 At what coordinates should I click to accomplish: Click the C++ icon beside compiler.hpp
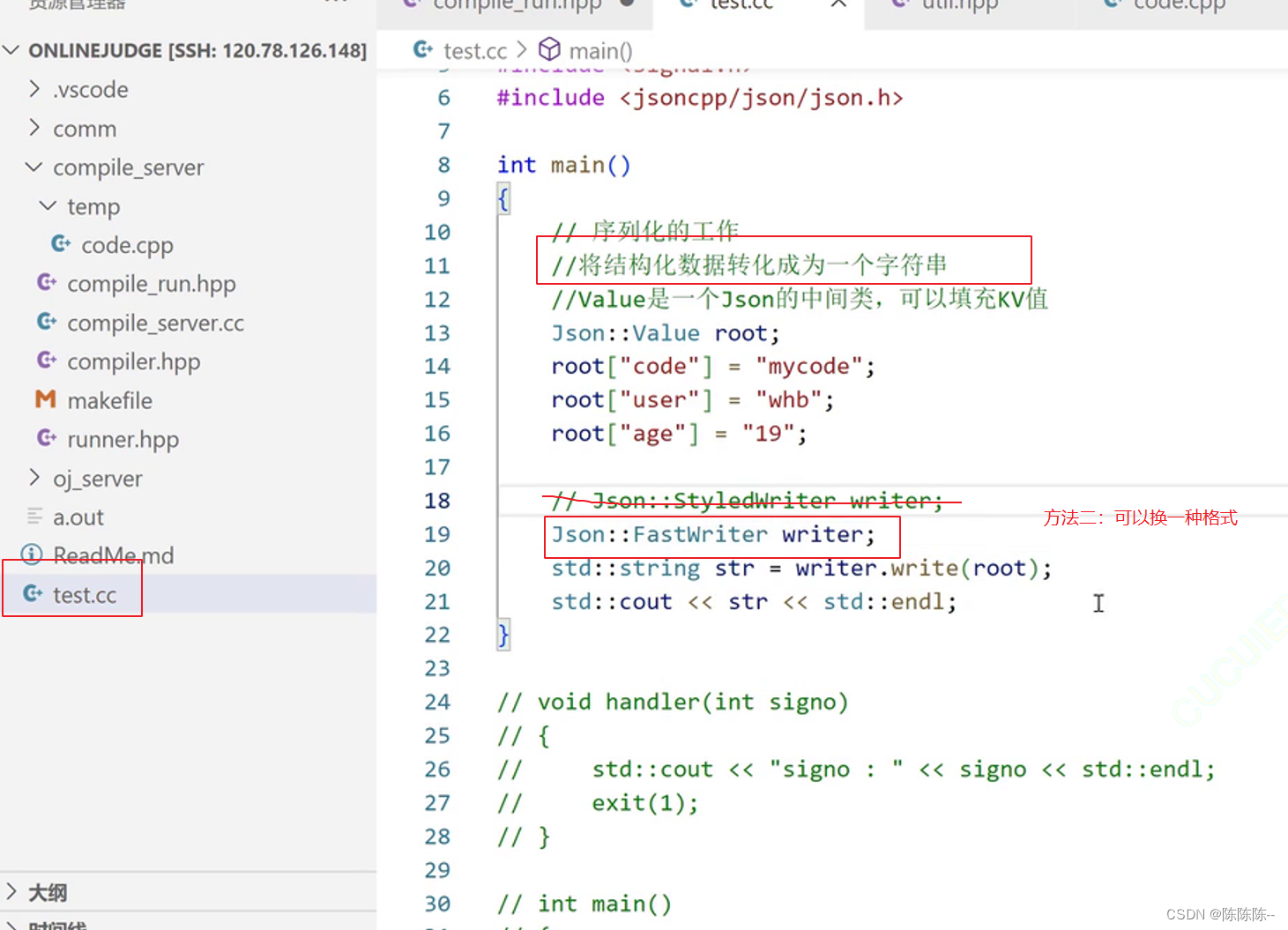tap(47, 360)
